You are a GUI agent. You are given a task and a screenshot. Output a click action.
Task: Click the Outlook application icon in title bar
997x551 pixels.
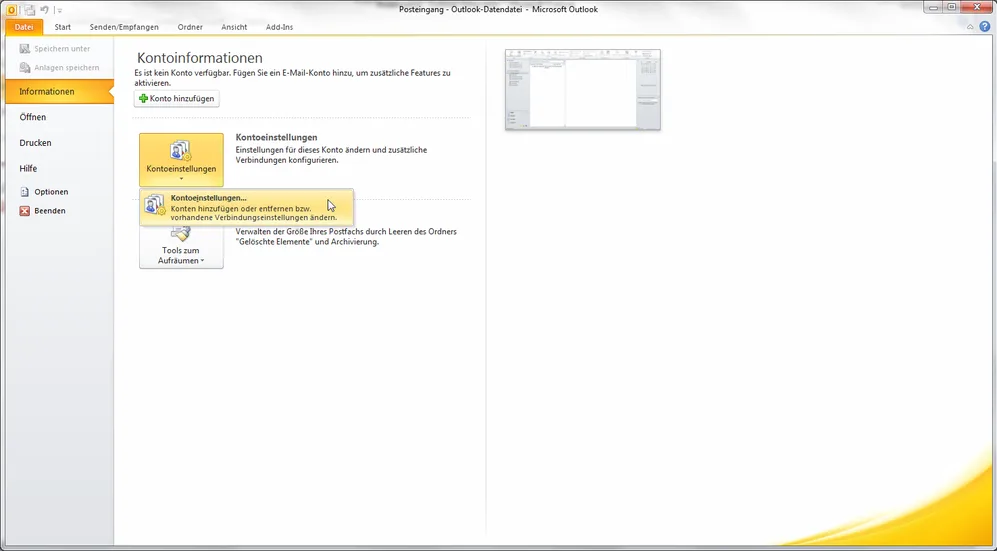pyautogui.click(x=11, y=9)
